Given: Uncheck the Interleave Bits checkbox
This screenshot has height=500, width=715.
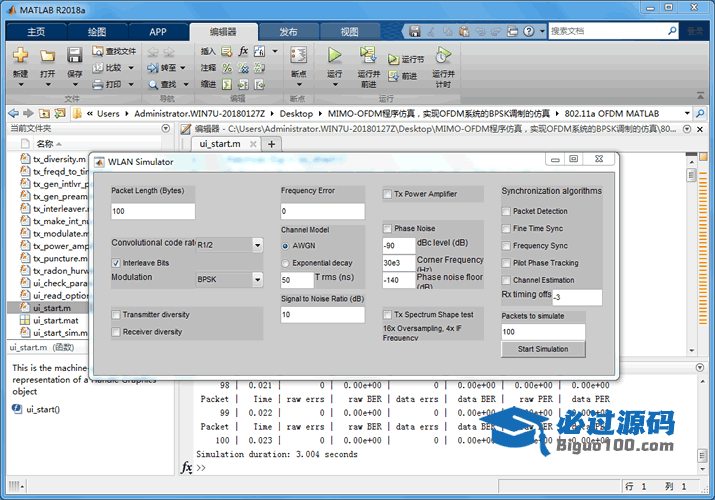Looking at the screenshot, I should click(x=117, y=262).
